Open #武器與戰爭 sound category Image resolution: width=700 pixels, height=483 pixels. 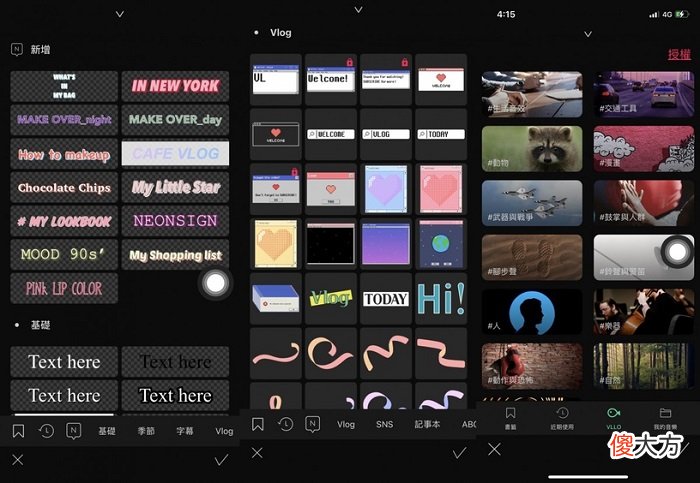coord(532,203)
